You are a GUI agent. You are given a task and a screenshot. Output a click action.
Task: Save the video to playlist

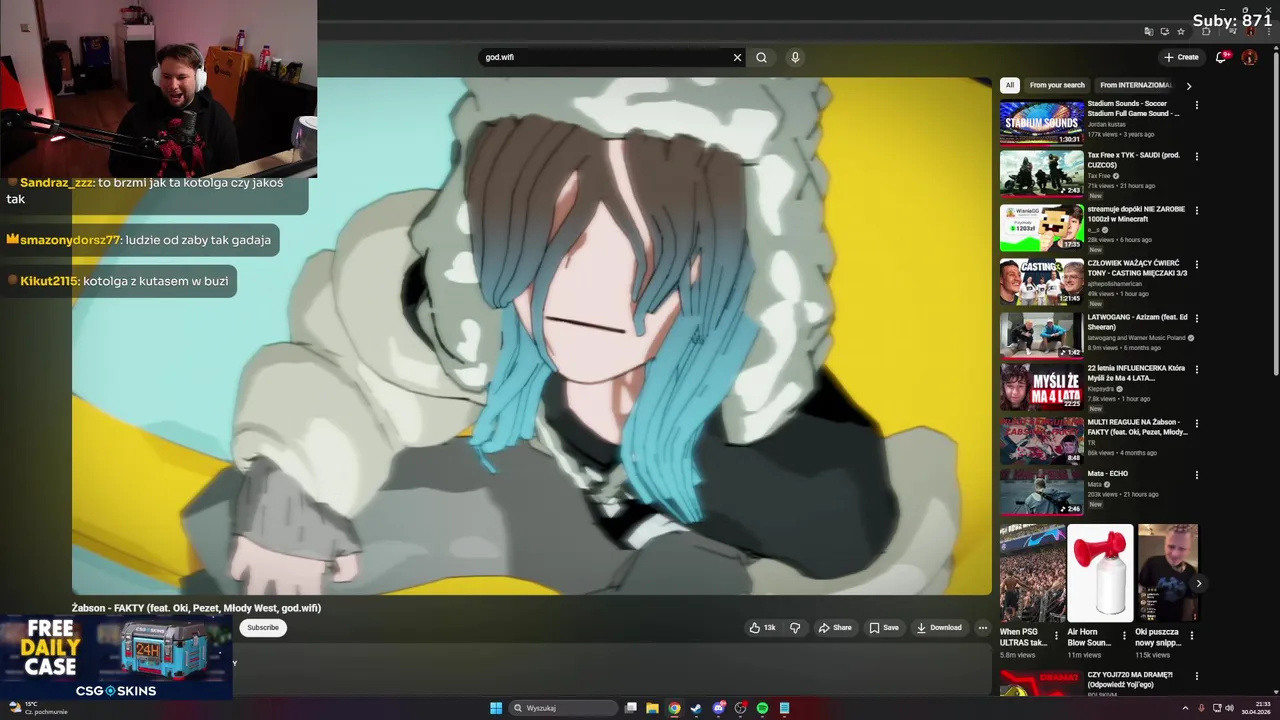[884, 628]
